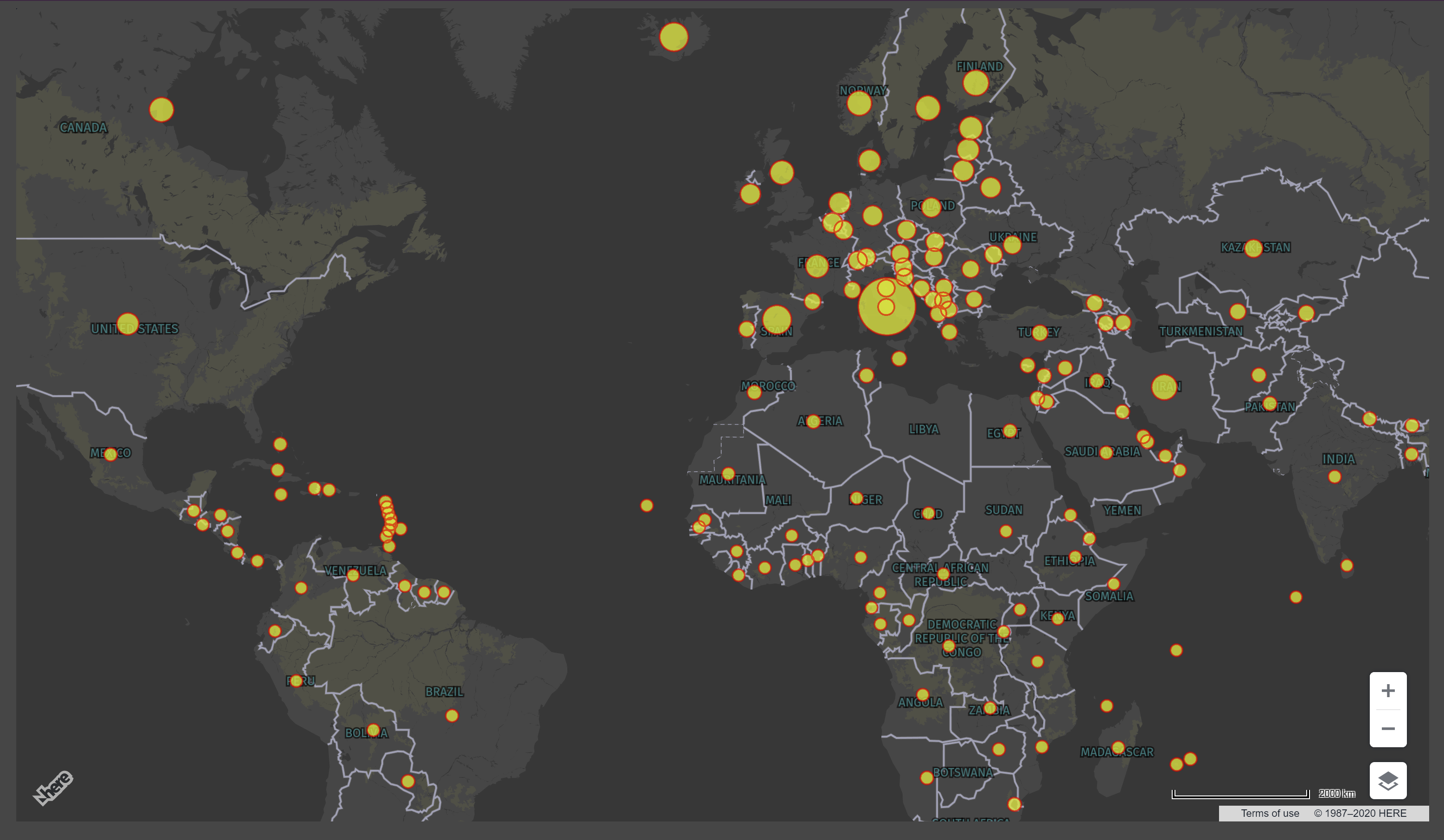Click the zoom out minus button
Viewport: 1444px width, 840px height.
pos(1387,728)
